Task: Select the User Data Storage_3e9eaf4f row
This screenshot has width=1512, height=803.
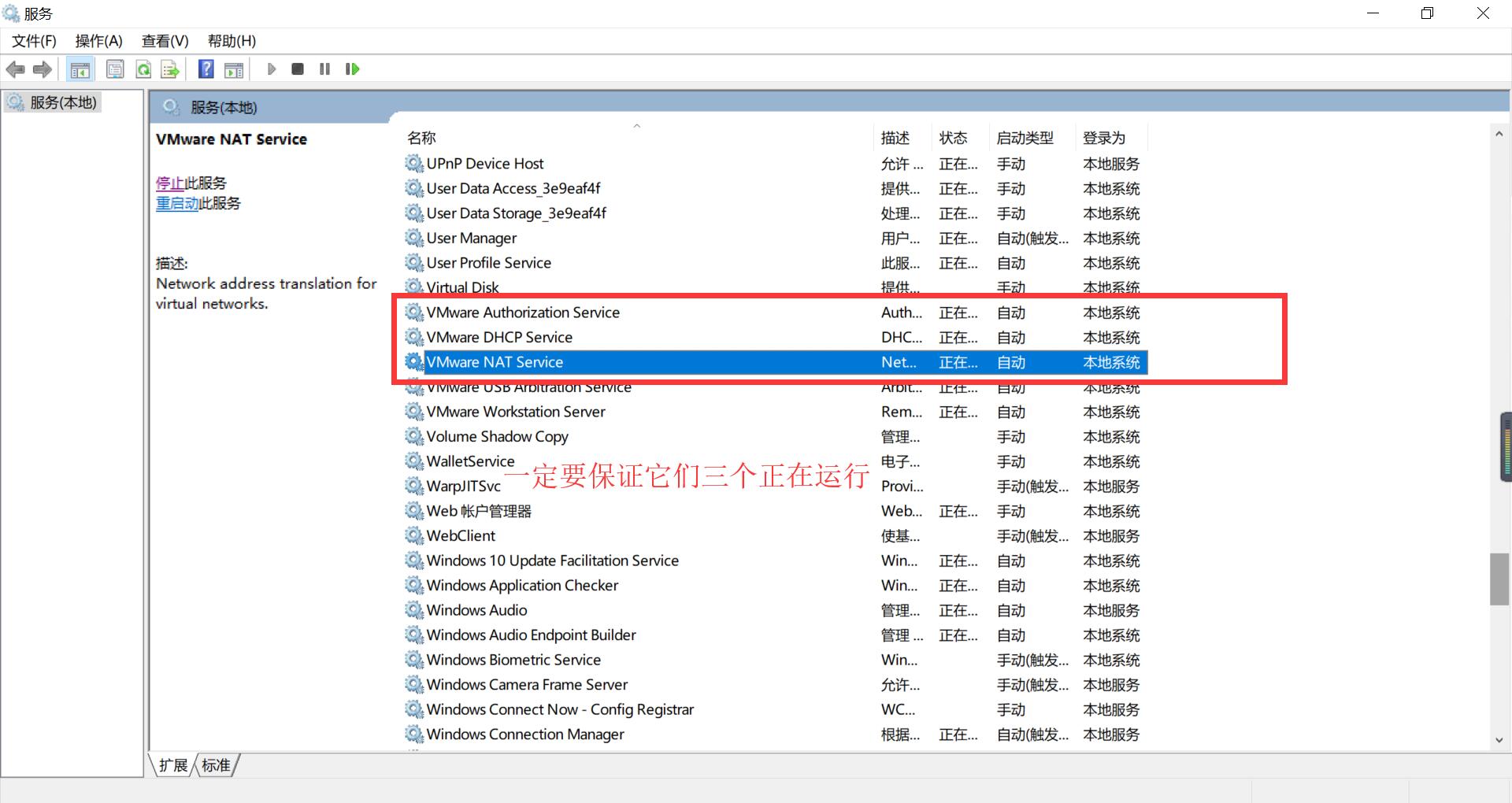Action: pyautogui.click(x=776, y=213)
